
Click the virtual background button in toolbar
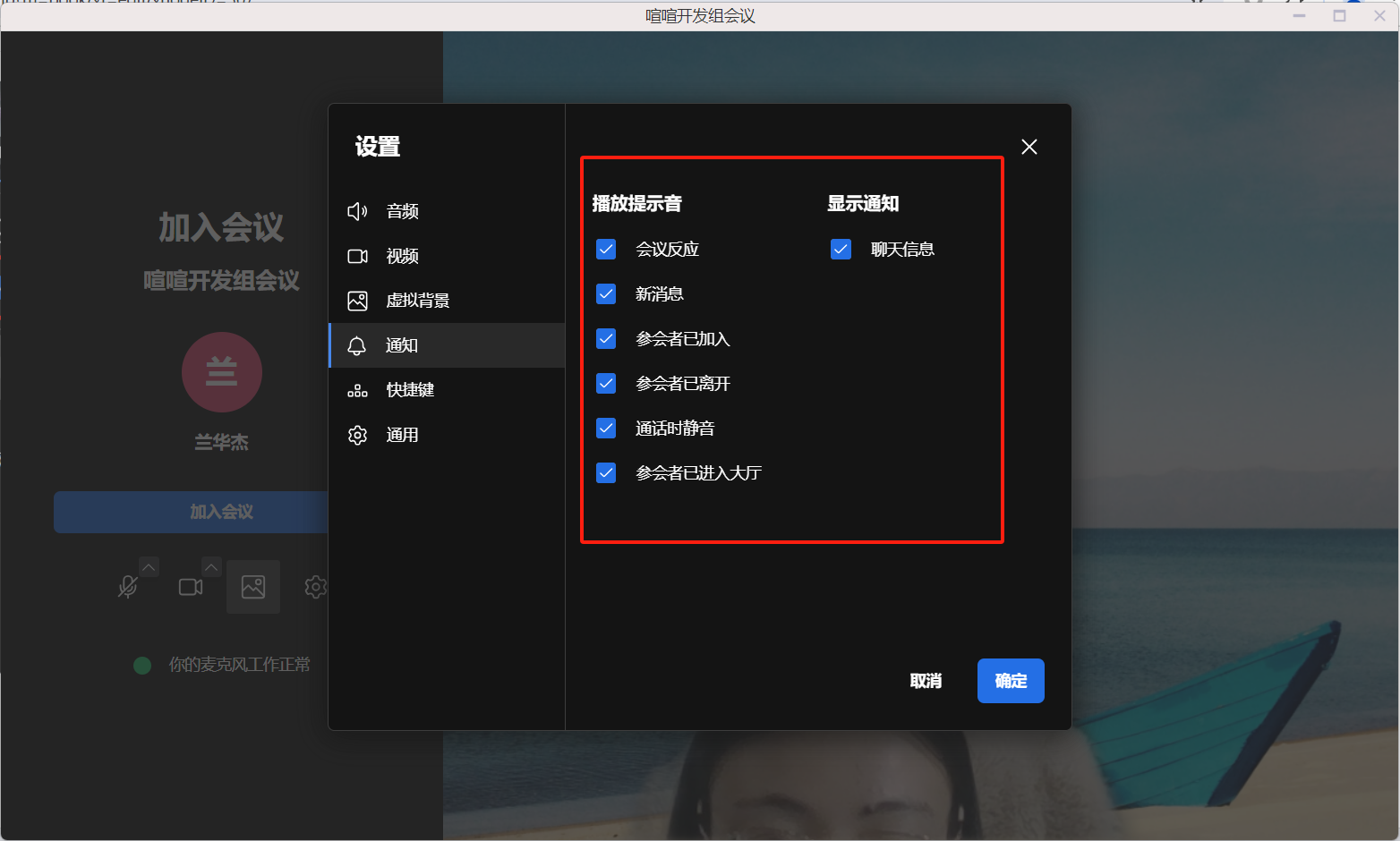click(x=253, y=587)
